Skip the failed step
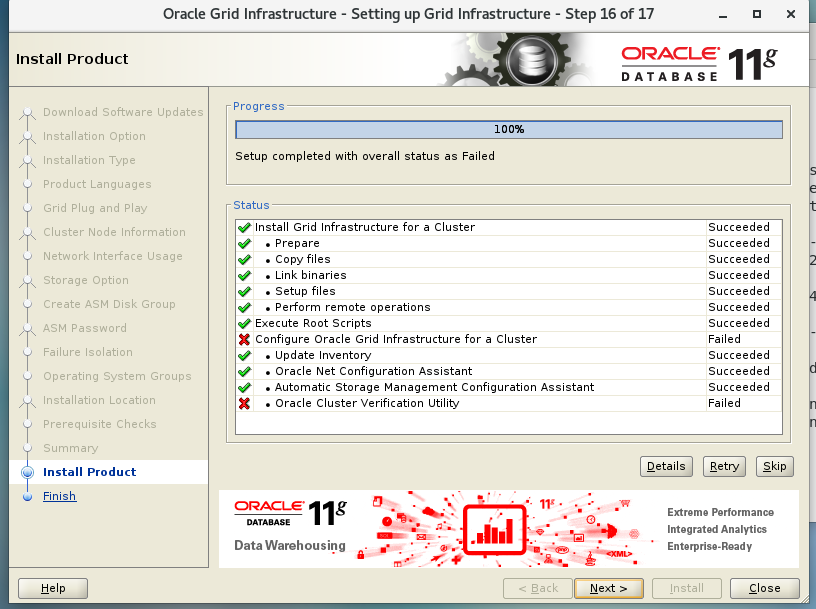The width and height of the screenshot is (816, 609). tap(774, 466)
